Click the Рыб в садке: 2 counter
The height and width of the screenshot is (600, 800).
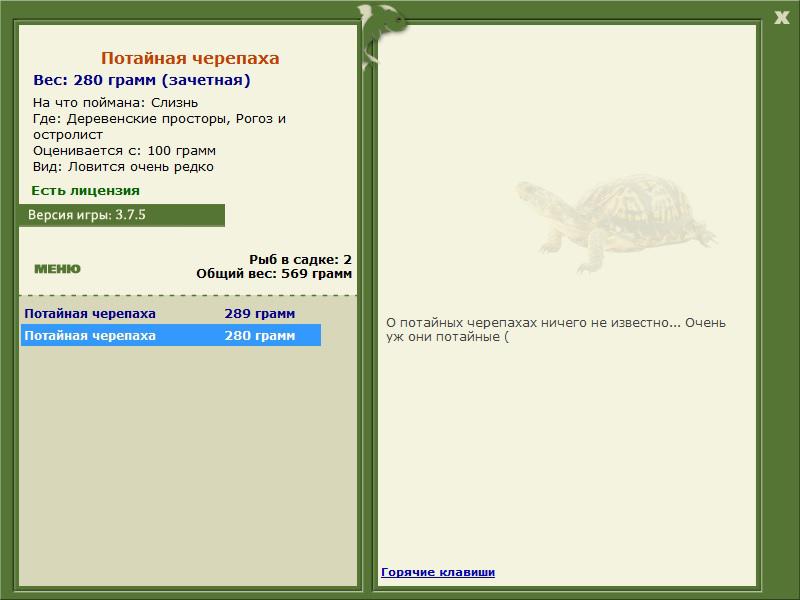point(300,259)
